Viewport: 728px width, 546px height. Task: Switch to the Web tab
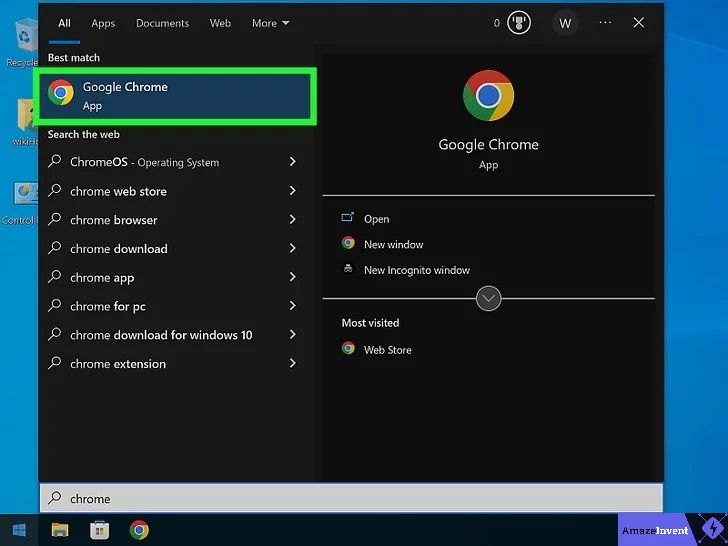(220, 23)
